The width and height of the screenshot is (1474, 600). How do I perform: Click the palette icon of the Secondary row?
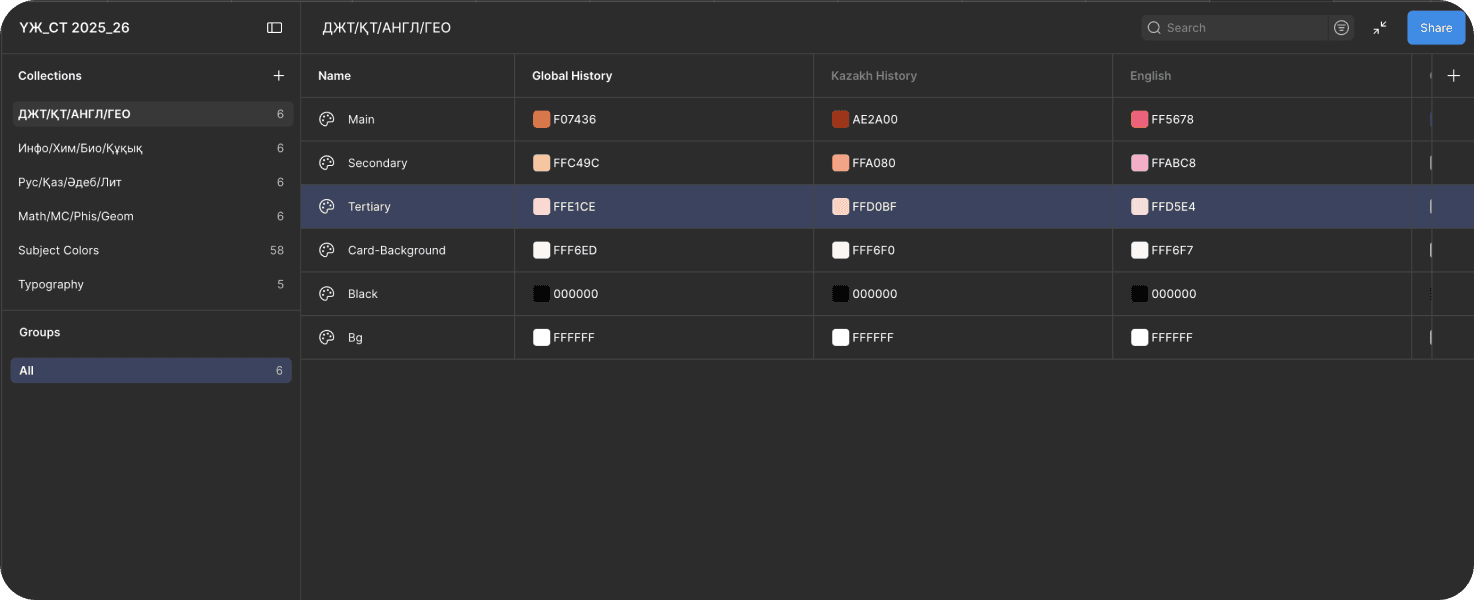coord(326,163)
